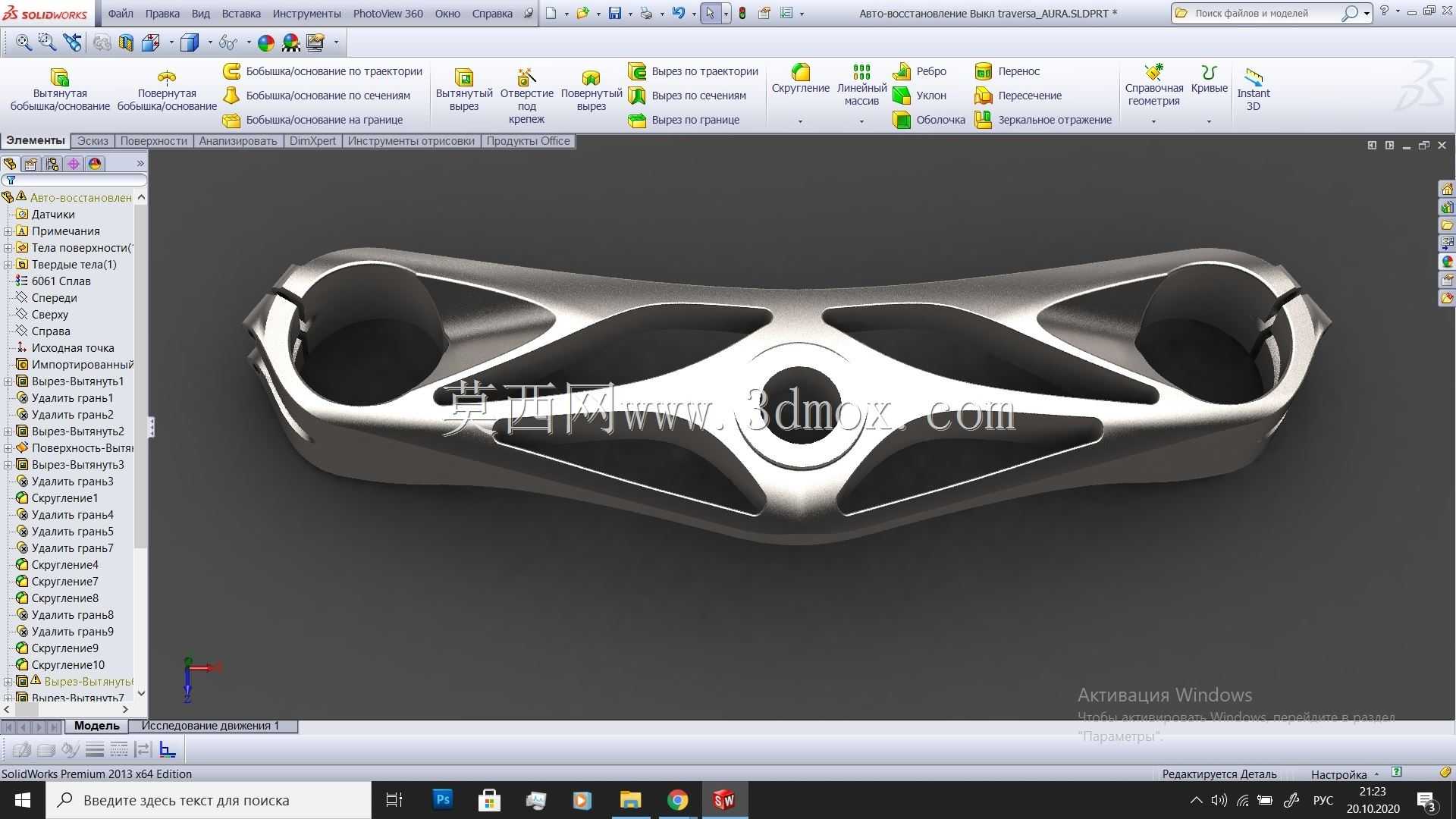Open the ConfigurationManager tab icon

point(52,164)
